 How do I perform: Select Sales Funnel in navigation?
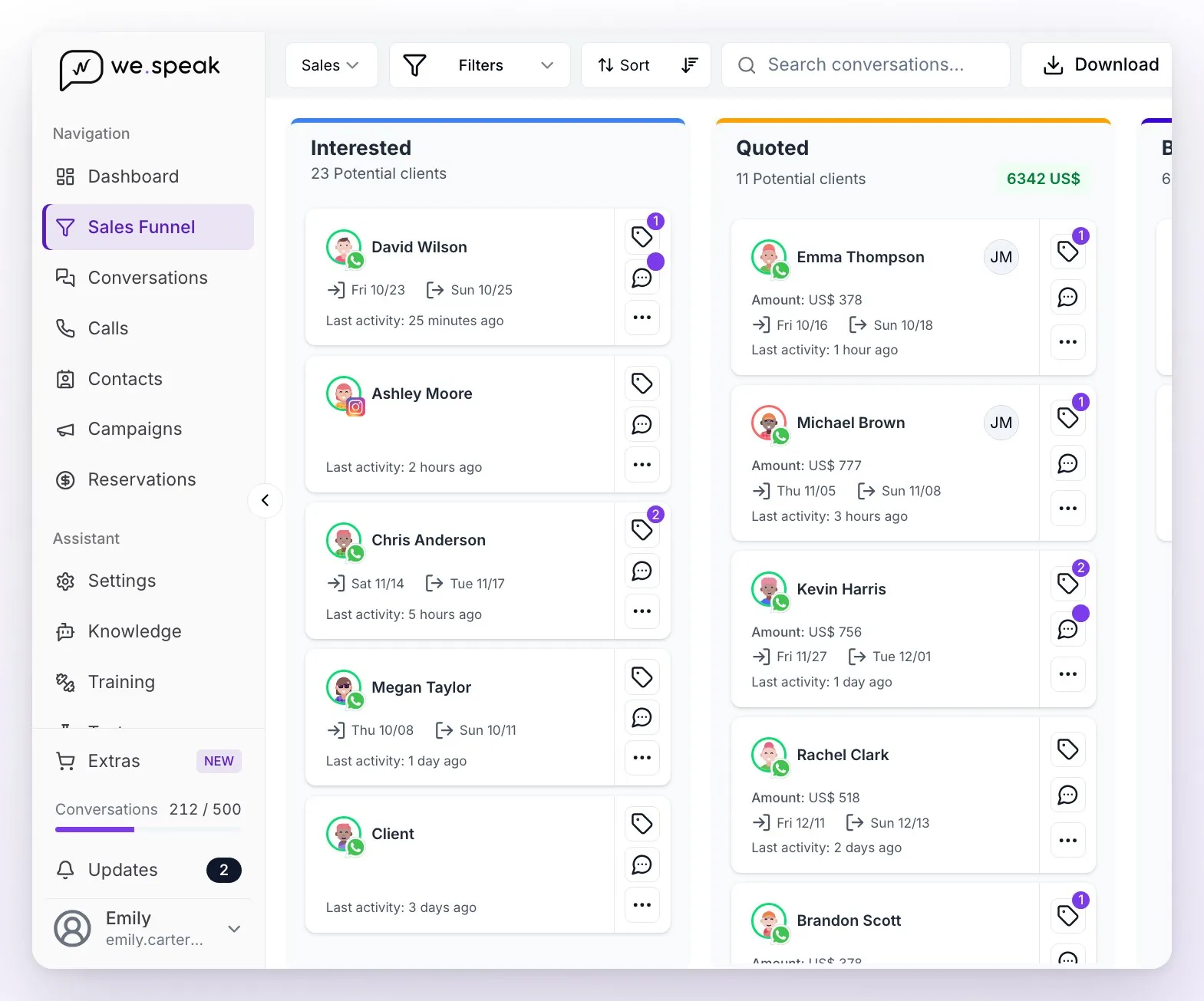click(x=149, y=227)
